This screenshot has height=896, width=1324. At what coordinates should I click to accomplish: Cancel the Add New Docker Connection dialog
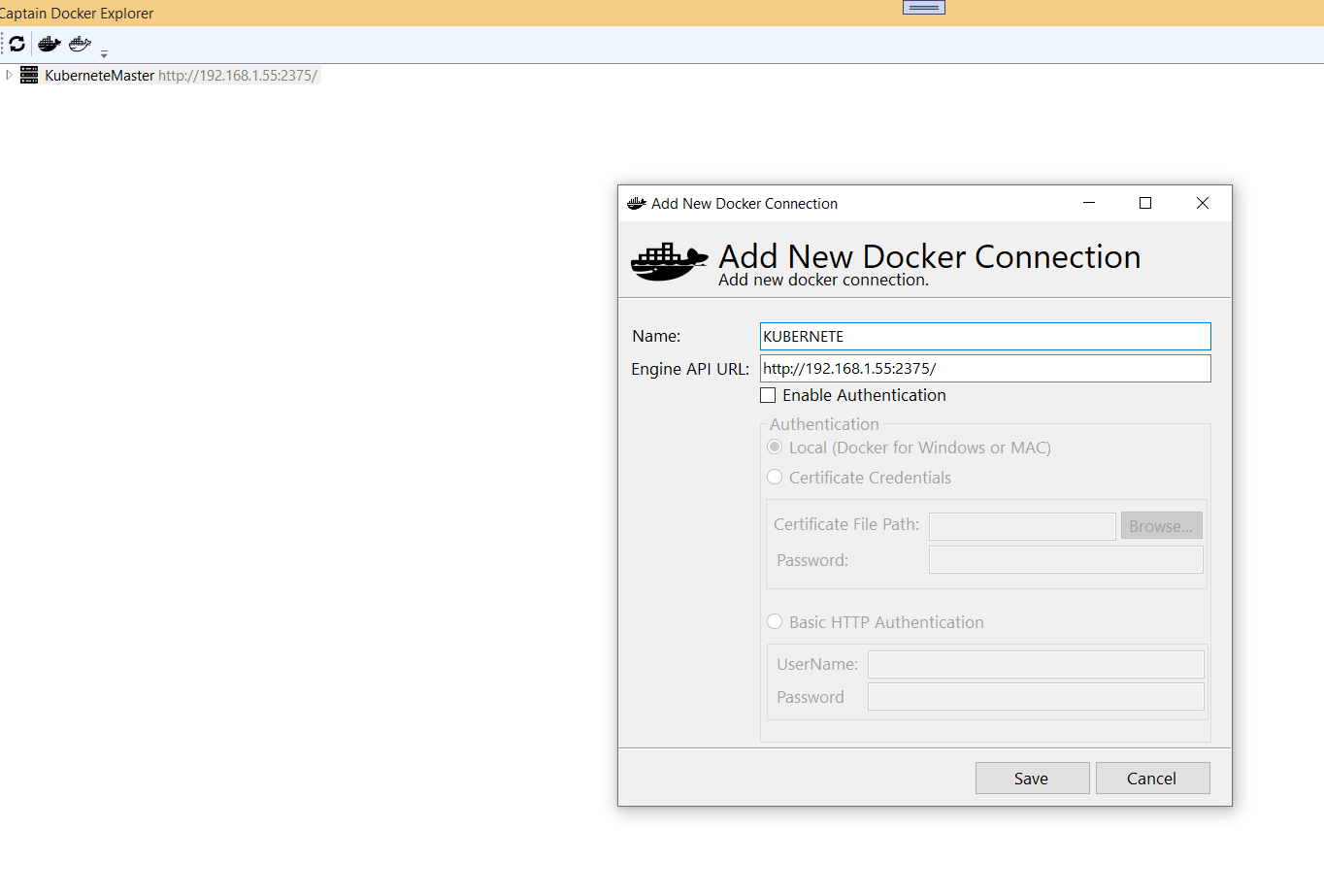click(1152, 778)
